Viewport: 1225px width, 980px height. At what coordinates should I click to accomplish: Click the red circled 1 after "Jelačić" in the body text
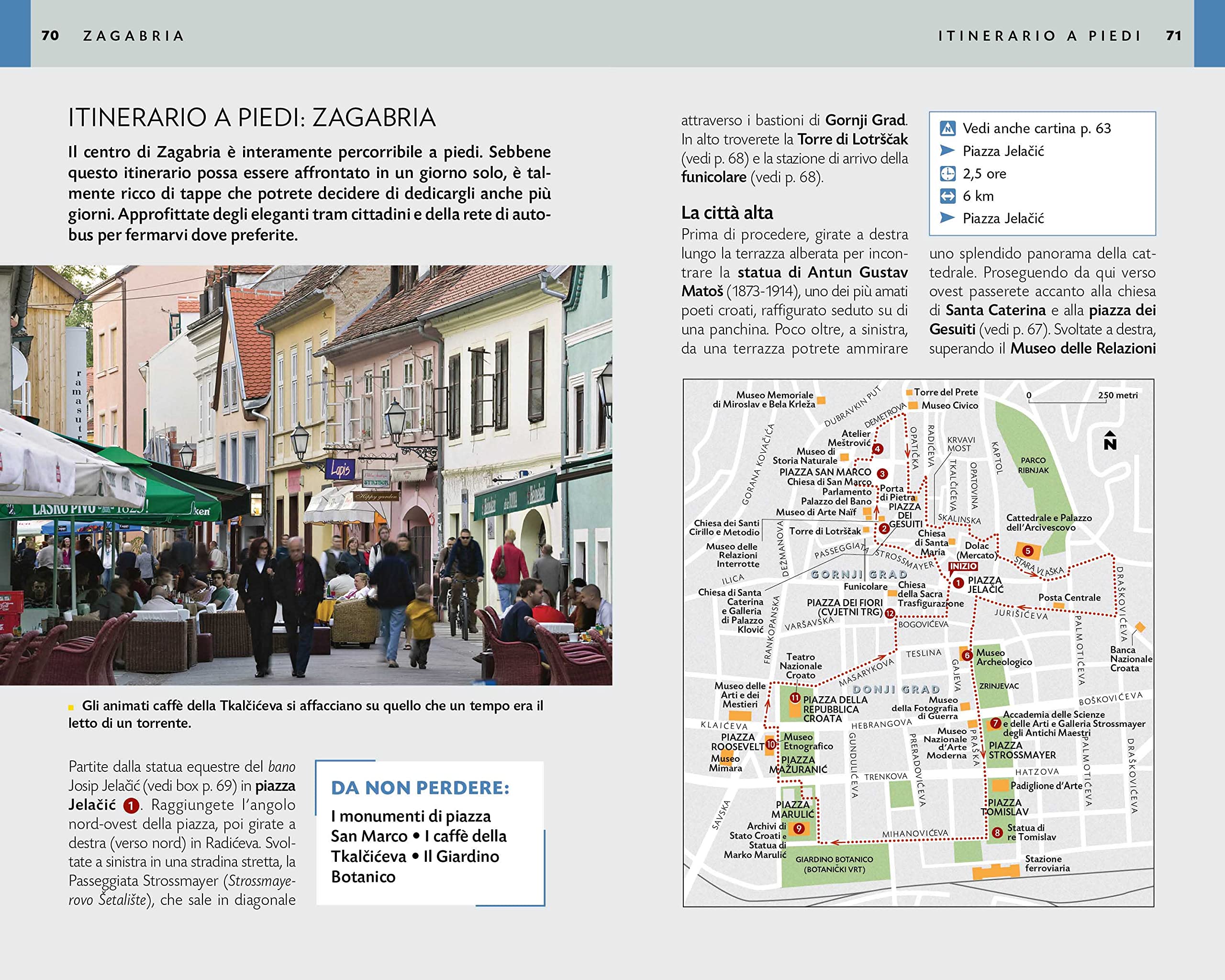(x=131, y=806)
